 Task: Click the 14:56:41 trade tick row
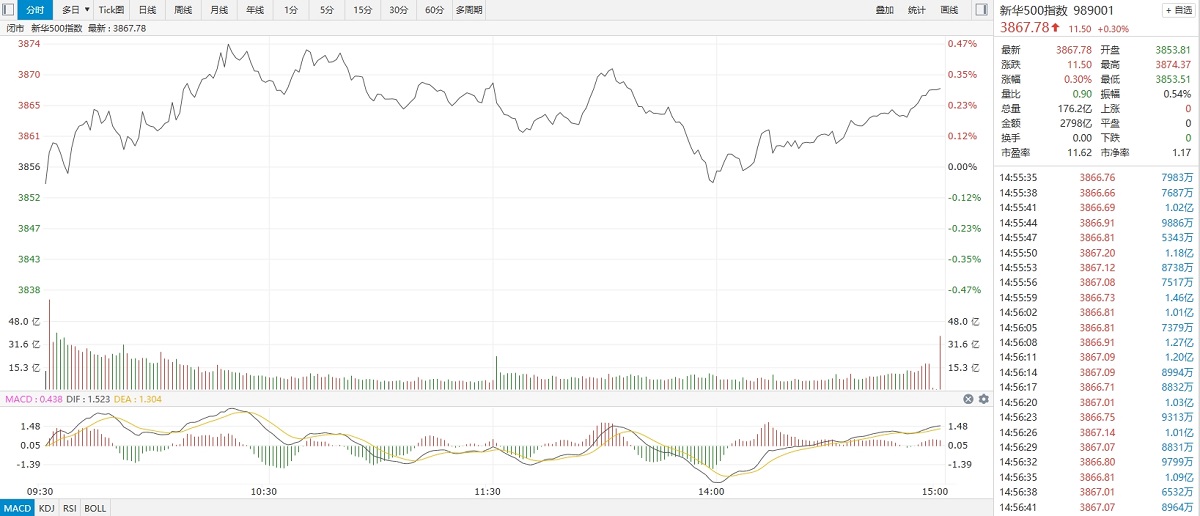click(1096, 507)
